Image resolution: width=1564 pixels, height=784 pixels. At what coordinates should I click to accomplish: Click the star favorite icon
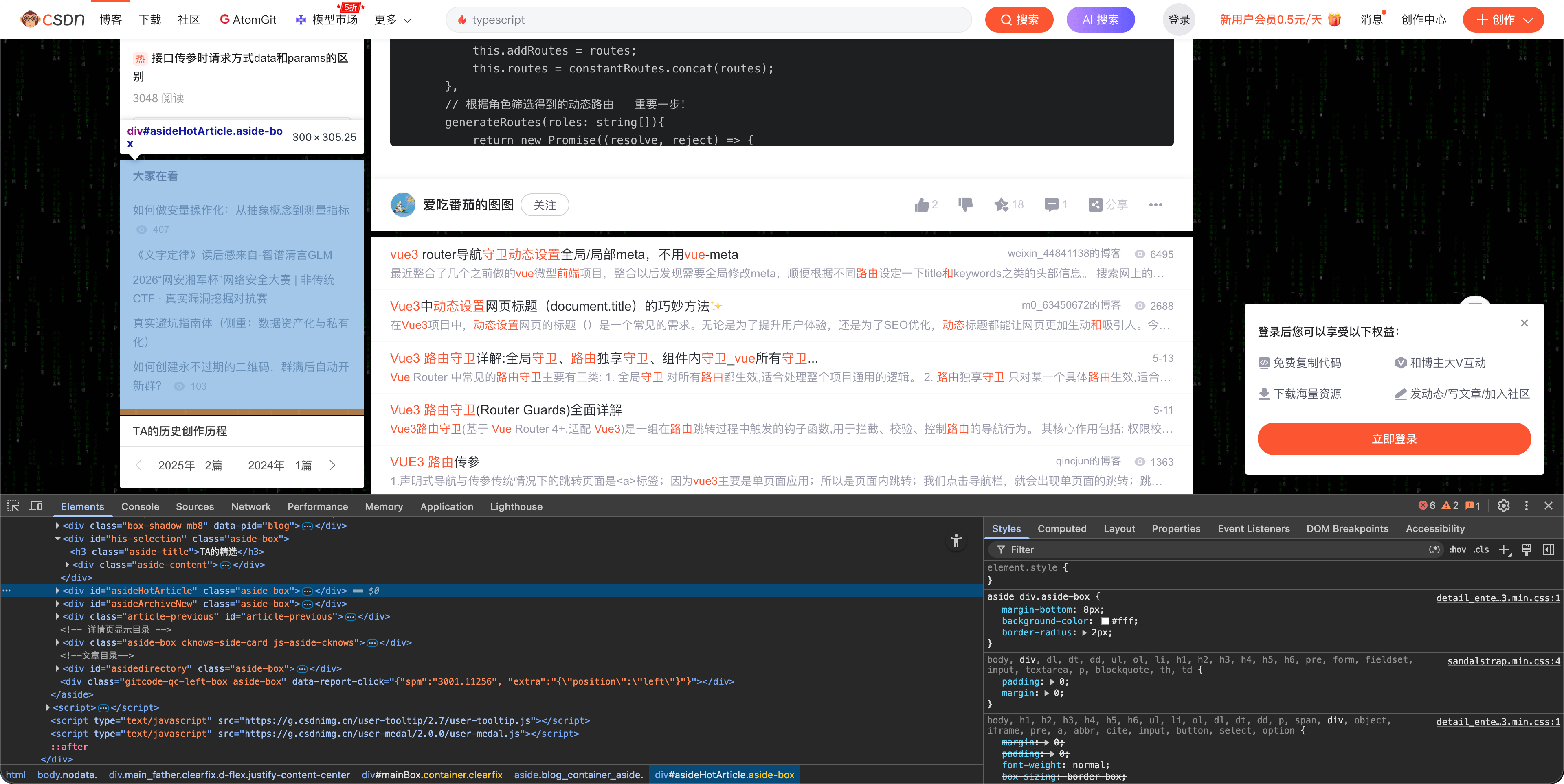[1001, 204]
